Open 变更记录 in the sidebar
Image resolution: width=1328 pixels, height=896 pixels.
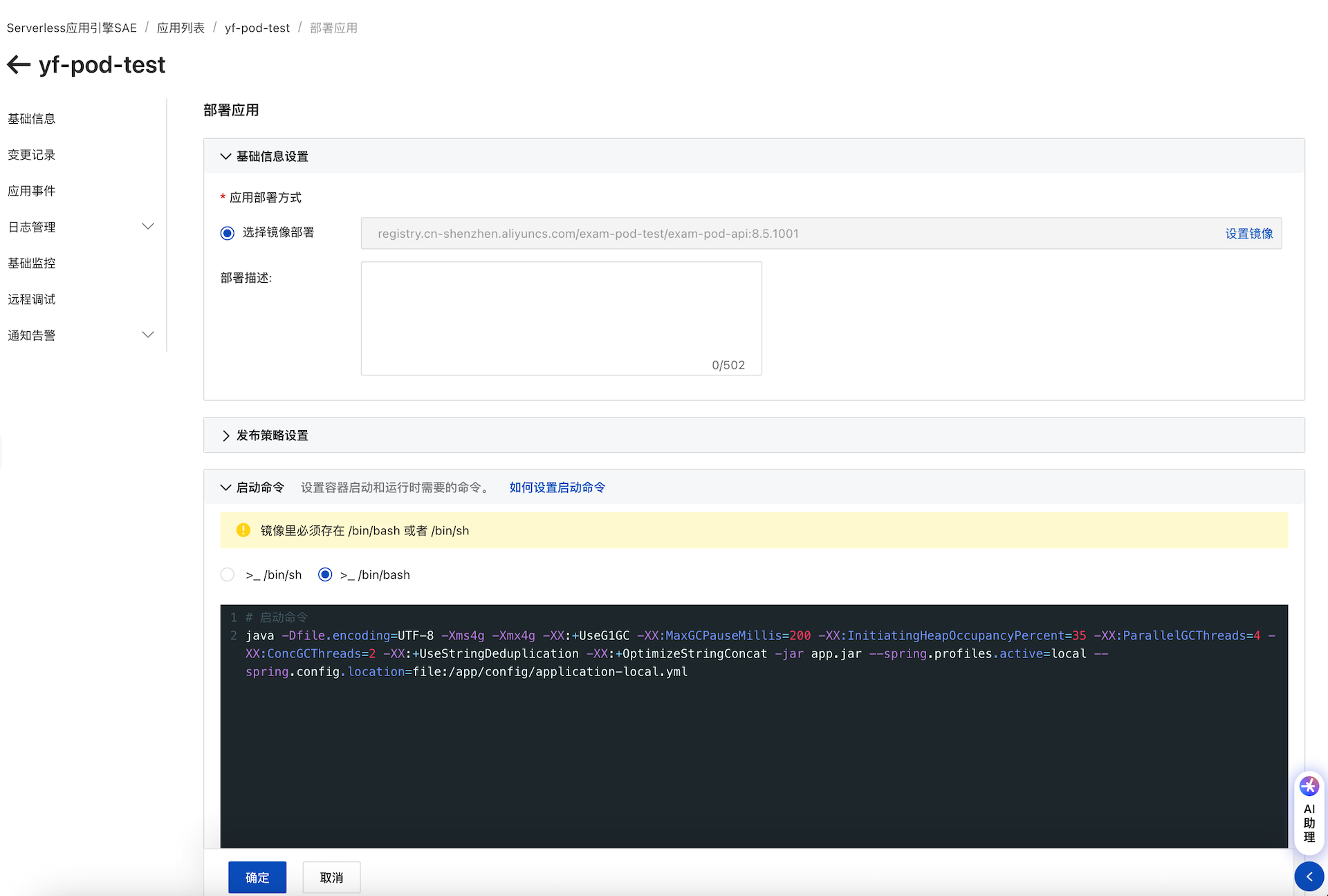(32, 155)
